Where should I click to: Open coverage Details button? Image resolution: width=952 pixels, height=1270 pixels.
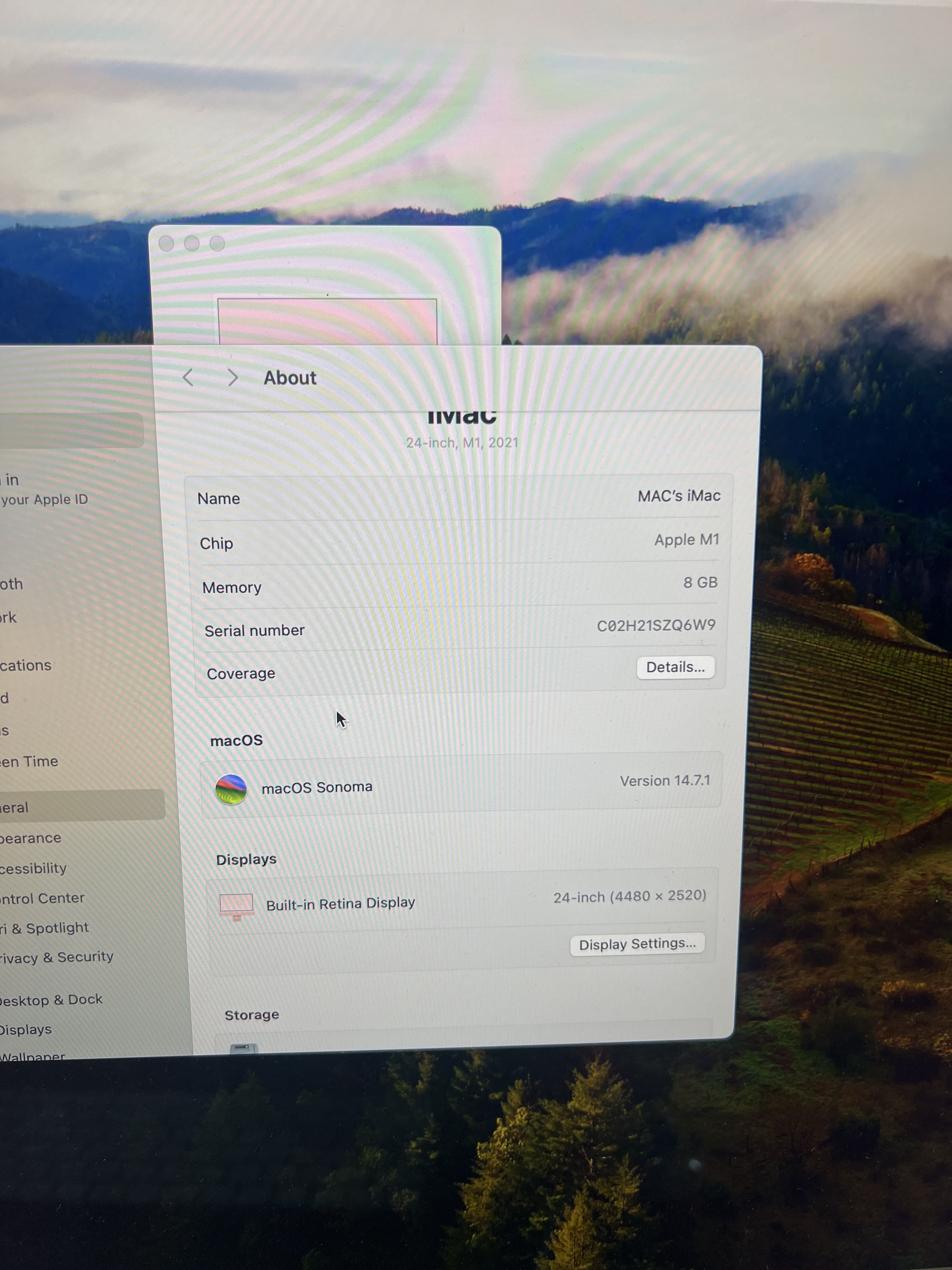point(675,667)
